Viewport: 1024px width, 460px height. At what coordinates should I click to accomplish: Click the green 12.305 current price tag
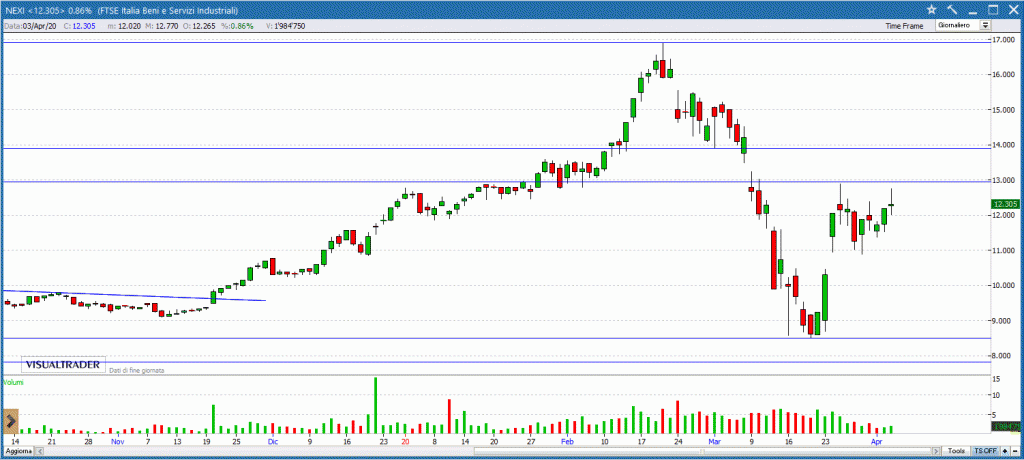pos(1004,205)
